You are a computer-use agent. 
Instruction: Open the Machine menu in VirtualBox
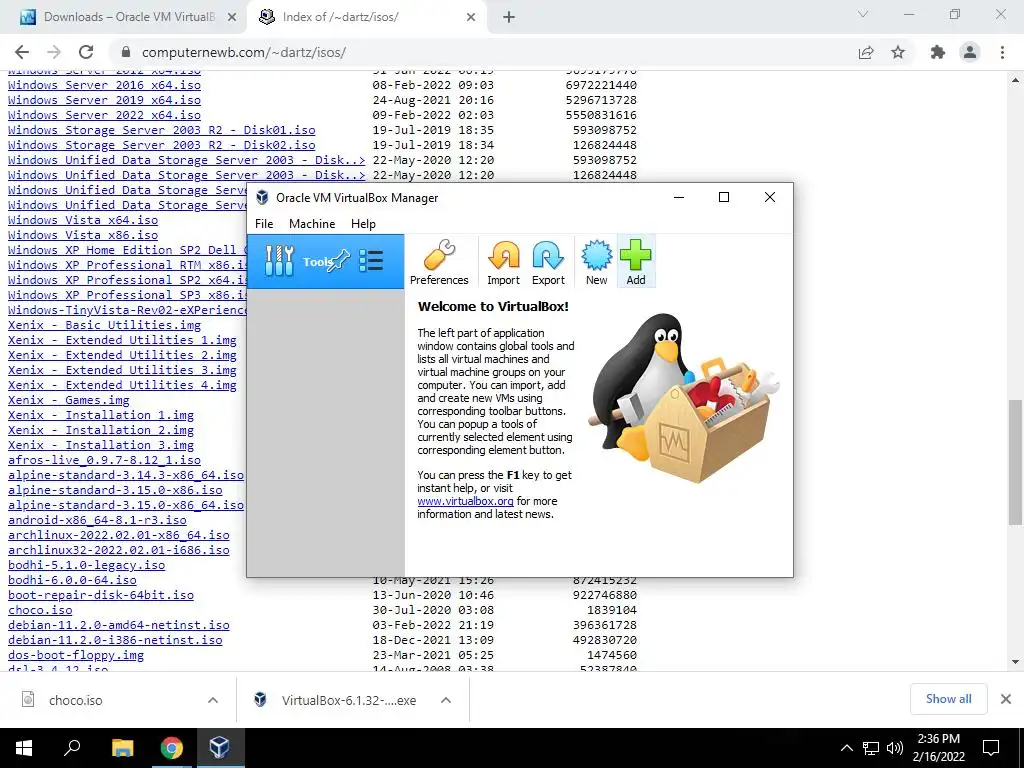point(312,223)
